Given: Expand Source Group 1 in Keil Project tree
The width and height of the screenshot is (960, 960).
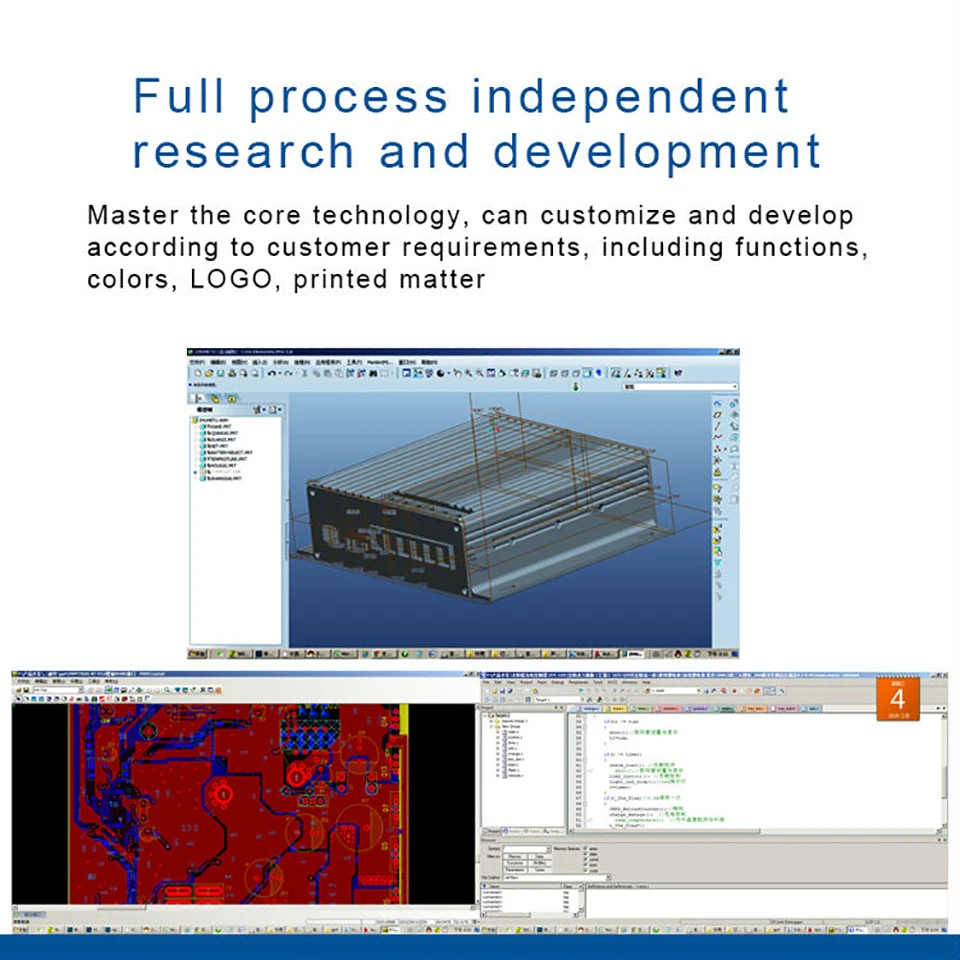Looking at the screenshot, I should (492, 721).
